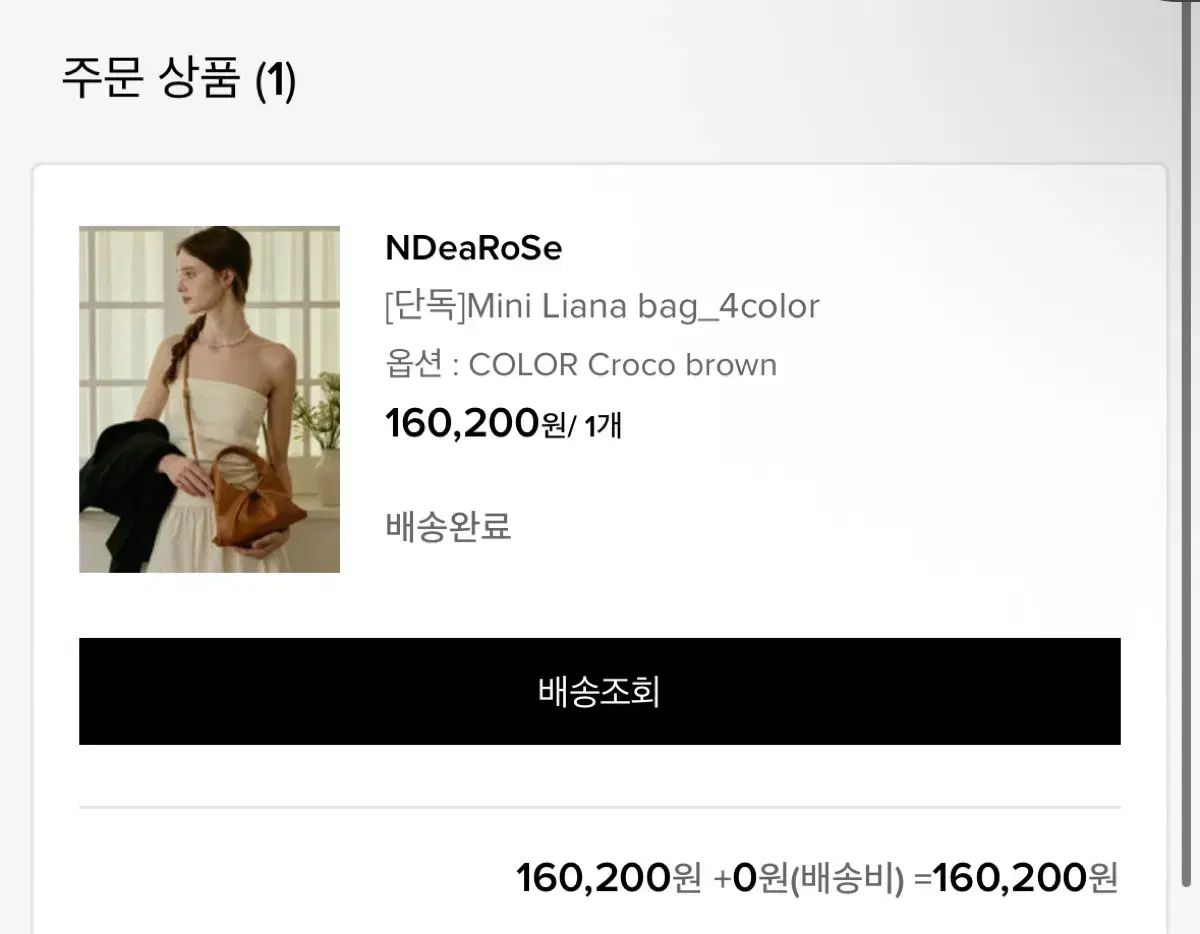
Task: Click the first 160,200원 subtotal in summary row
Action: point(608,878)
